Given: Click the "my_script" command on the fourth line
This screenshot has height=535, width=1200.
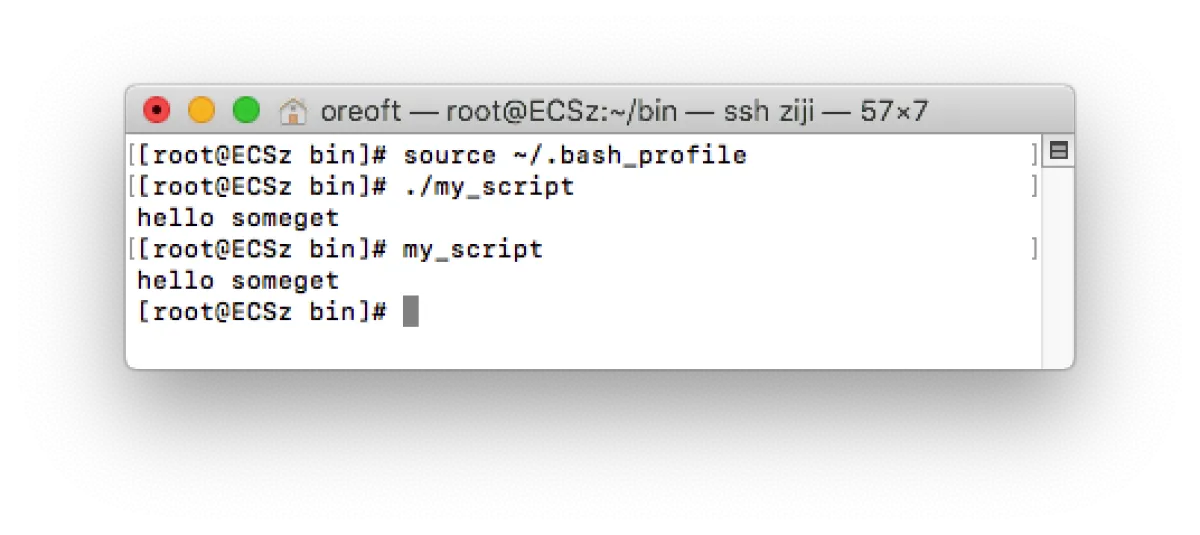Looking at the screenshot, I should coord(473,249).
